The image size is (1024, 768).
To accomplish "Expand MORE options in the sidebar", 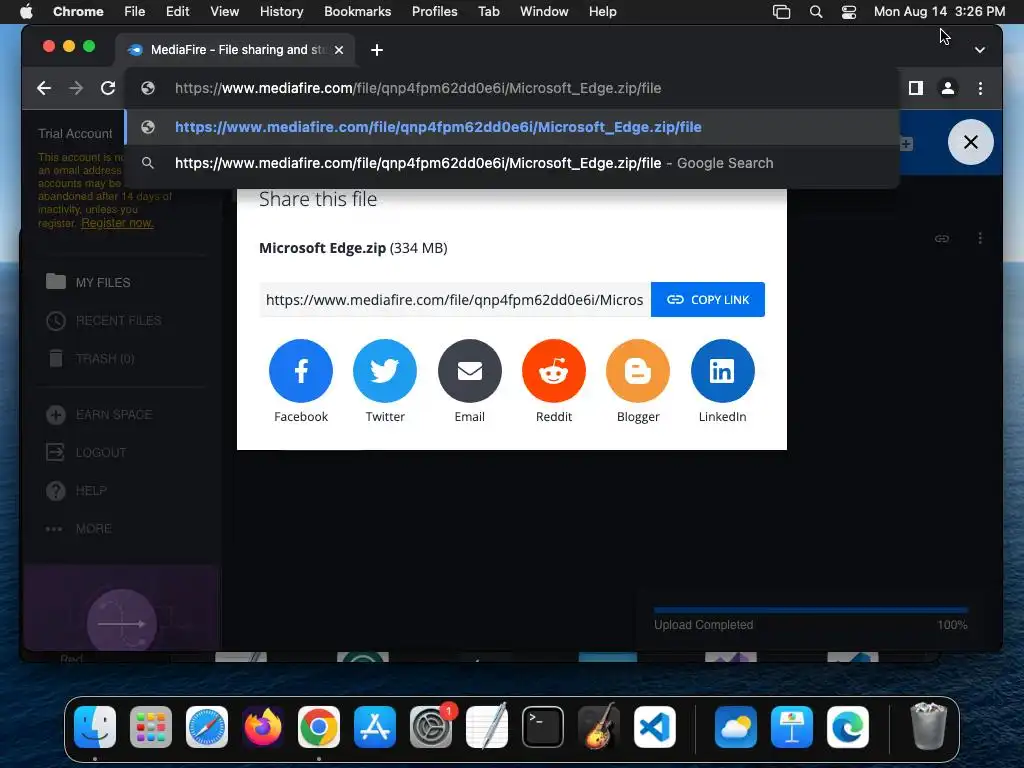I will point(78,528).
